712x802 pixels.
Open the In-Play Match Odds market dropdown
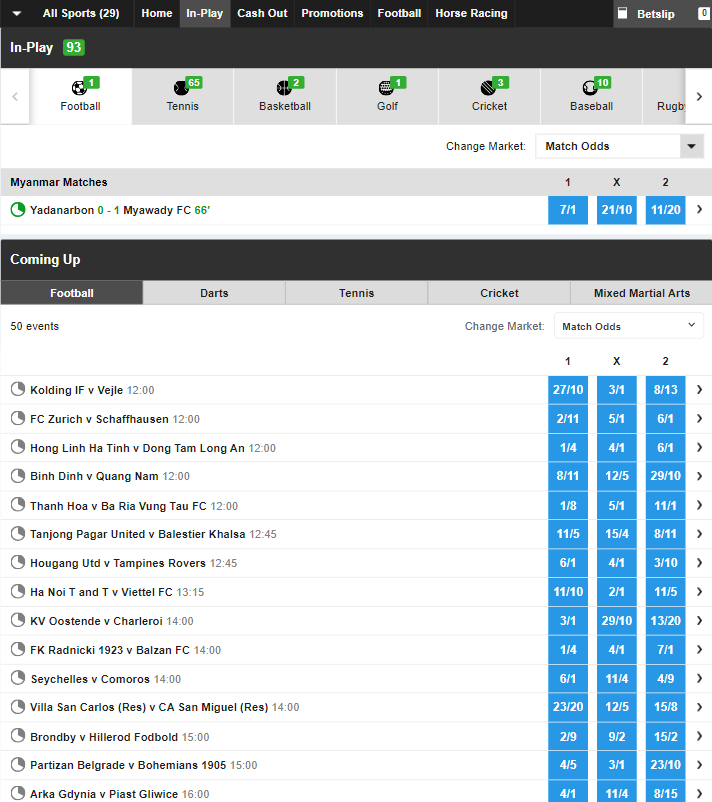[619, 146]
